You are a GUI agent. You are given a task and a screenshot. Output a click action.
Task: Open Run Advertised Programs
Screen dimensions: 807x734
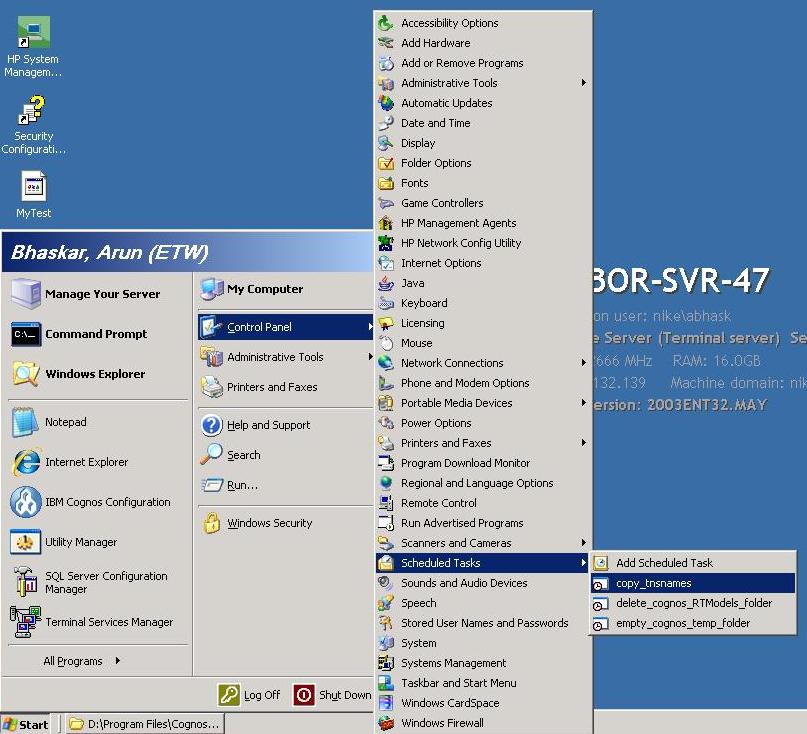483,523
